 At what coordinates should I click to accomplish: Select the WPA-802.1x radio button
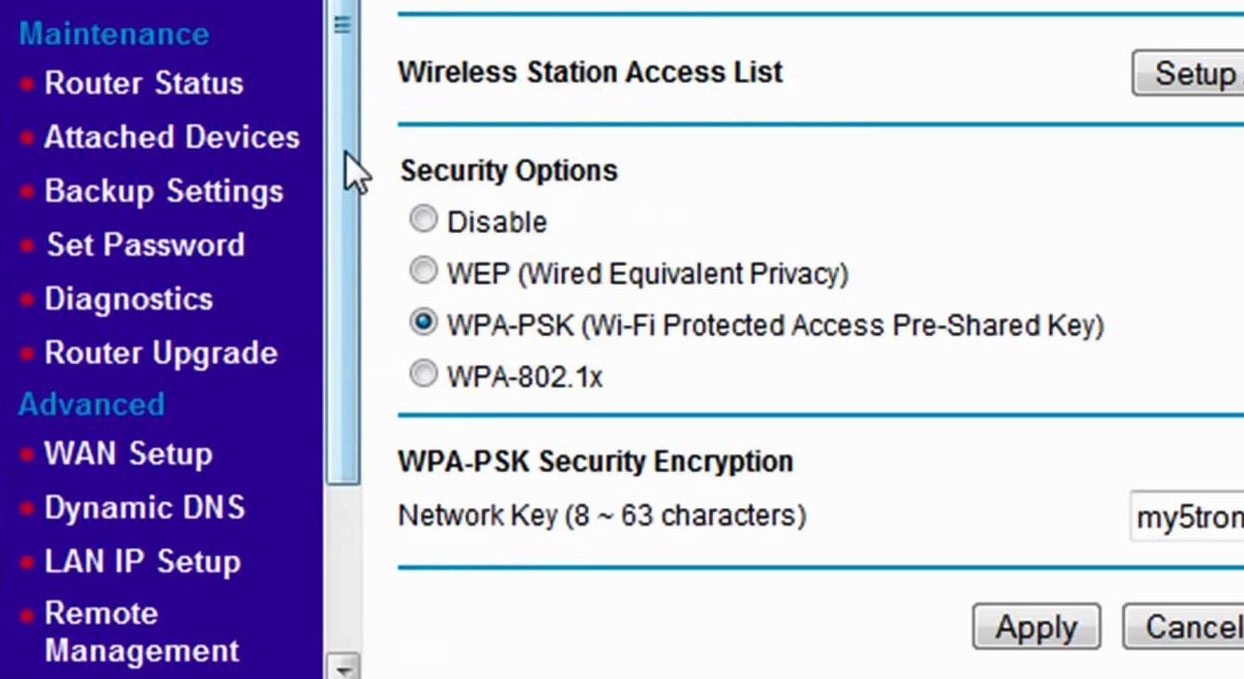click(424, 375)
